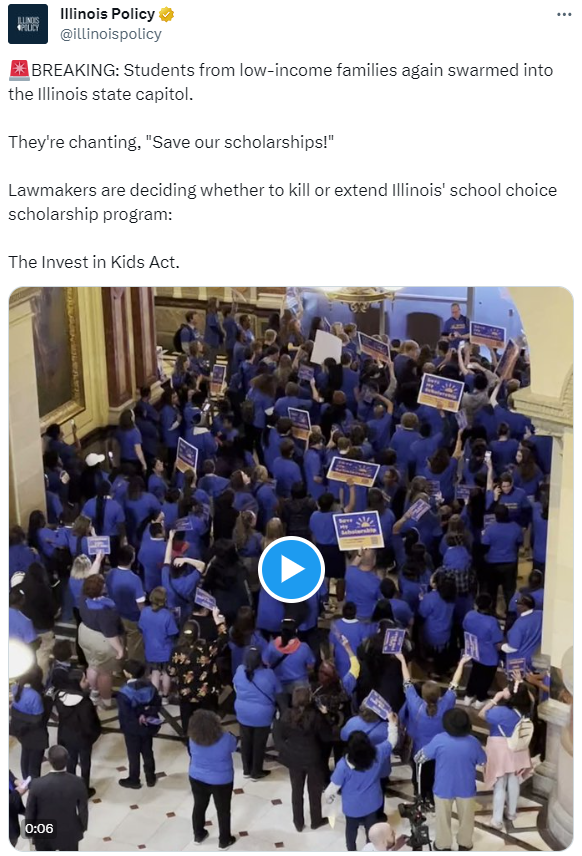The image size is (582, 856).
Task: Open the @illinoispolicy handle link
Action: click(x=111, y=34)
